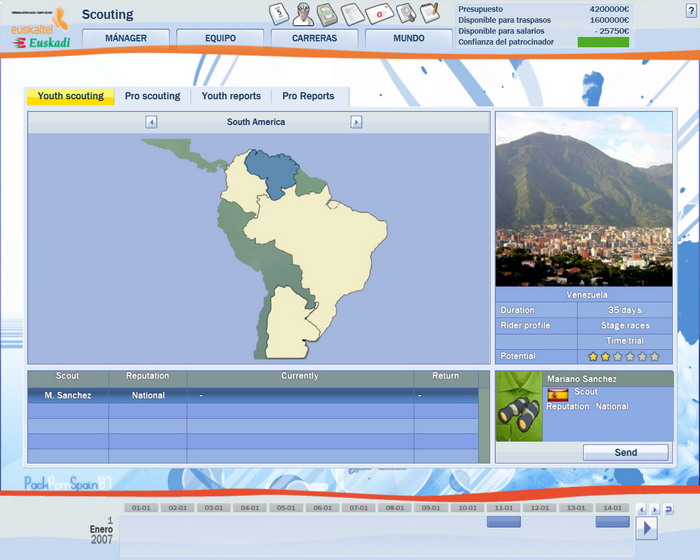This screenshot has height=560, width=700.
Task: Open the notepad with pencil icon
Action: pyautogui.click(x=430, y=13)
